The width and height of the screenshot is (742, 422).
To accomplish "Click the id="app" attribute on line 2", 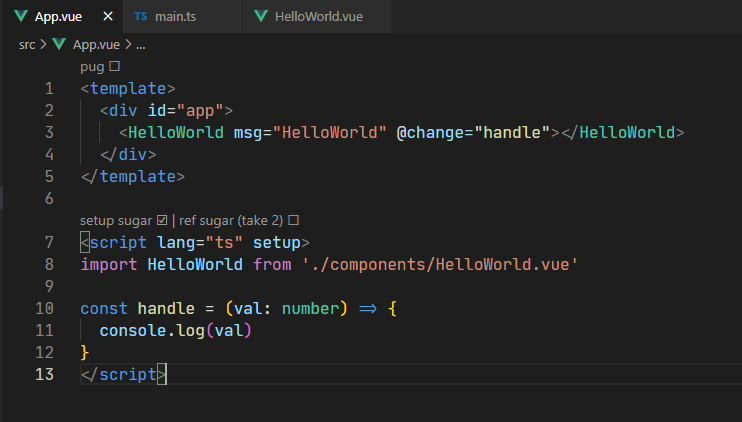I will pyautogui.click(x=186, y=111).
